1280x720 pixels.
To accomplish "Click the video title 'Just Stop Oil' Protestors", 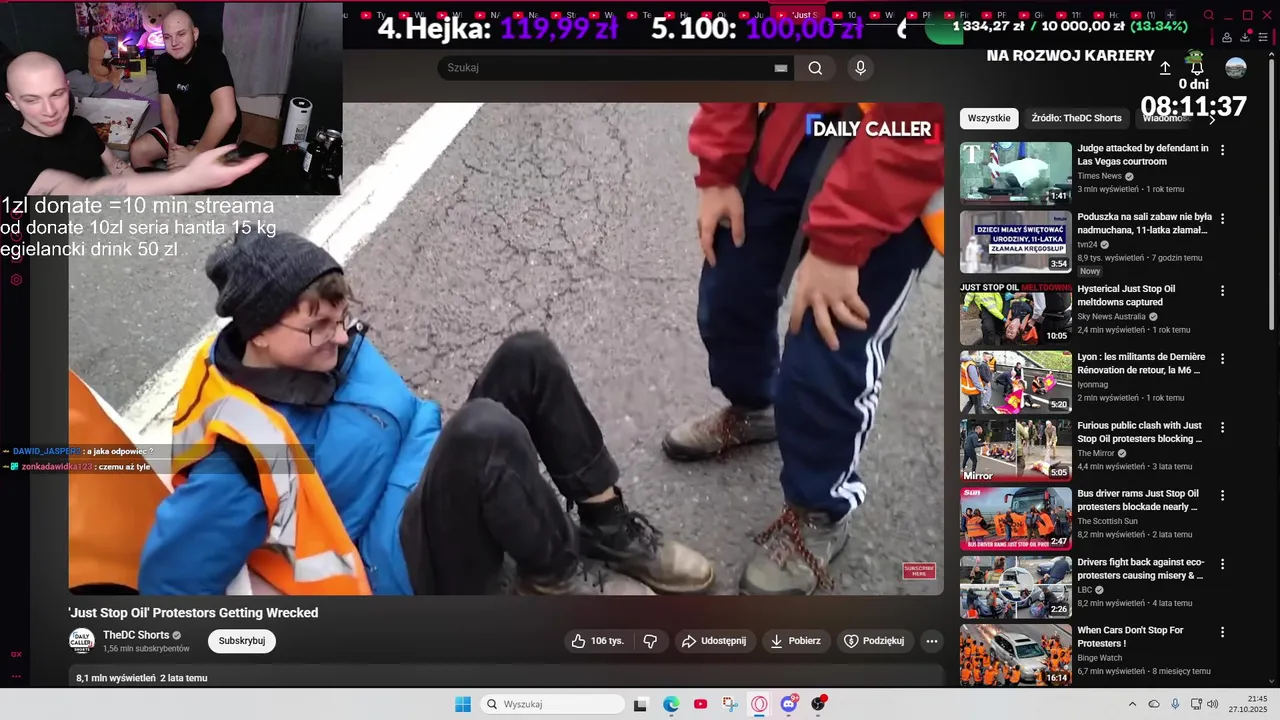I will 193,613.
